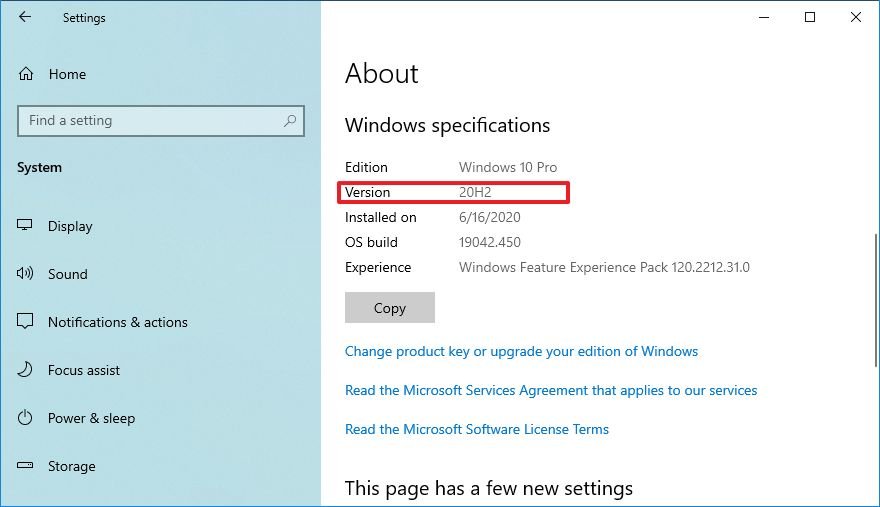Read the Microsoft Software License Terms

click(x=477, y=430)
